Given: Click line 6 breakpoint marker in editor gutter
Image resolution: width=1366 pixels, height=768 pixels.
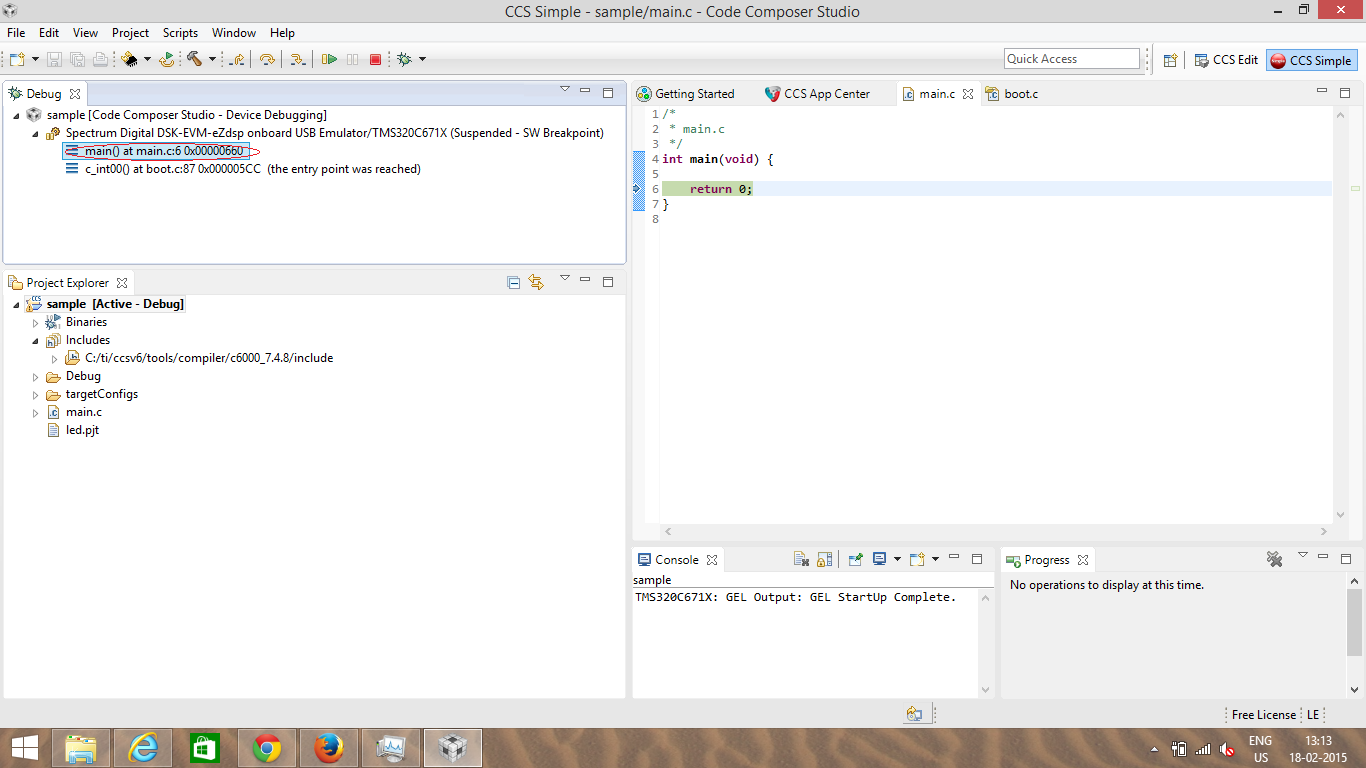Looking at the screenshot, I should (638, 189).
